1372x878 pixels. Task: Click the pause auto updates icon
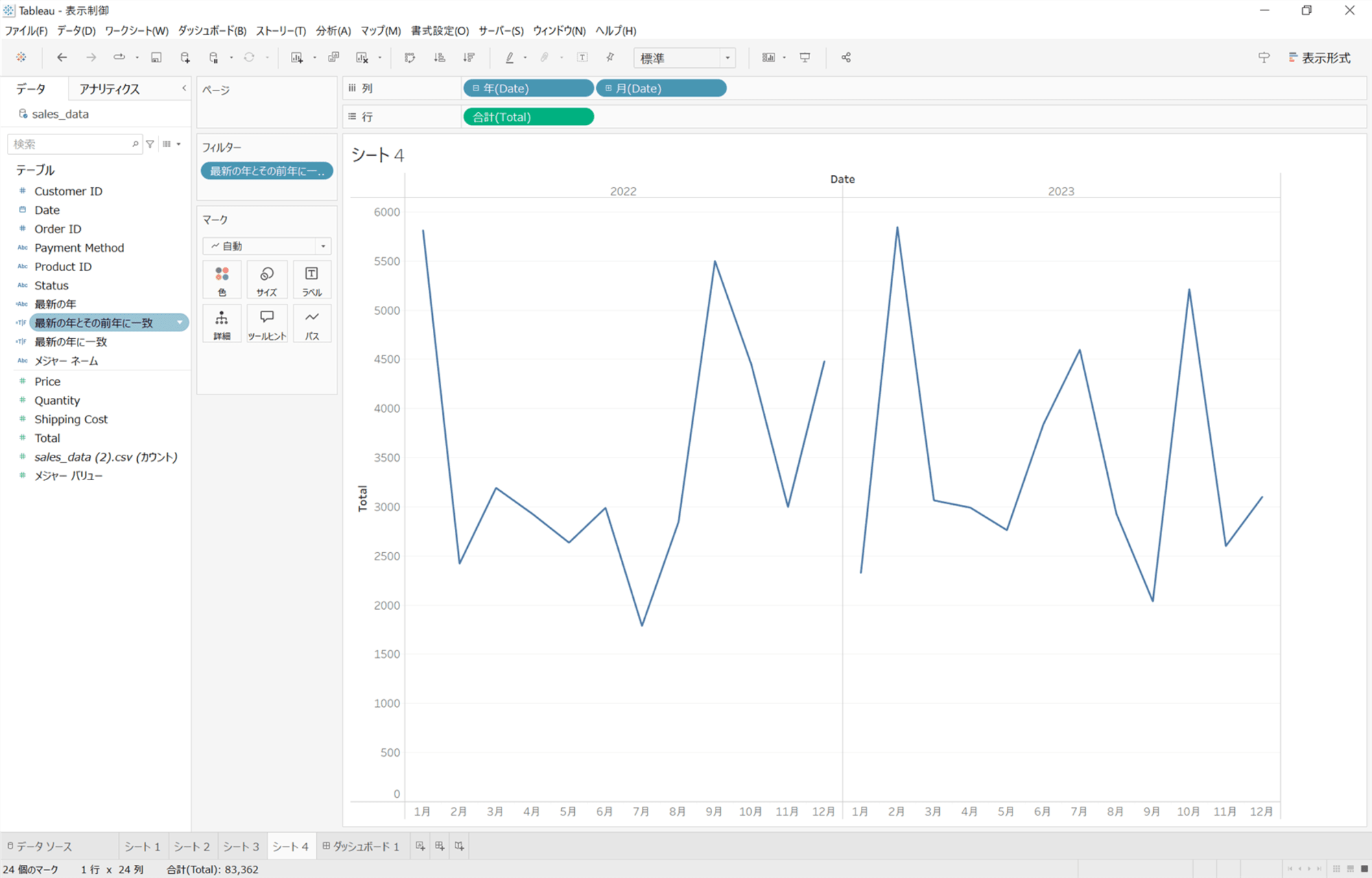click(214, 58)
